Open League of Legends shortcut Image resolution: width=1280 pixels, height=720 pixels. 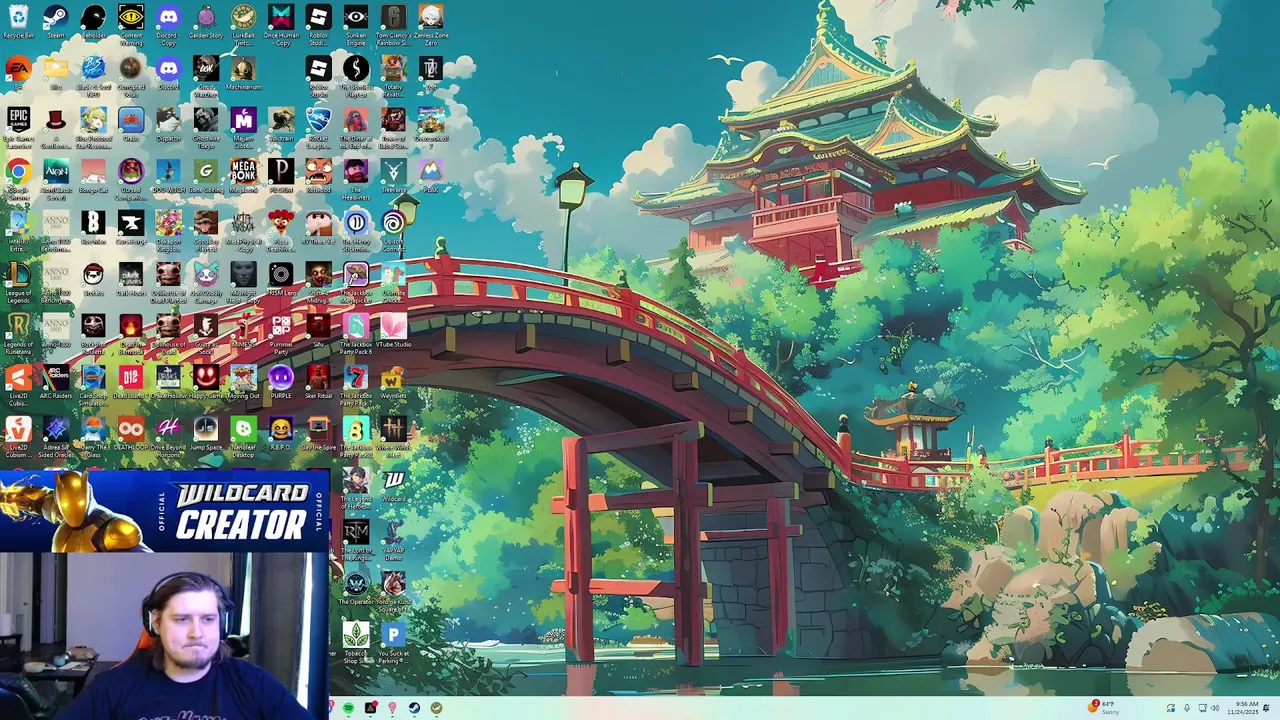click(18, 281)
